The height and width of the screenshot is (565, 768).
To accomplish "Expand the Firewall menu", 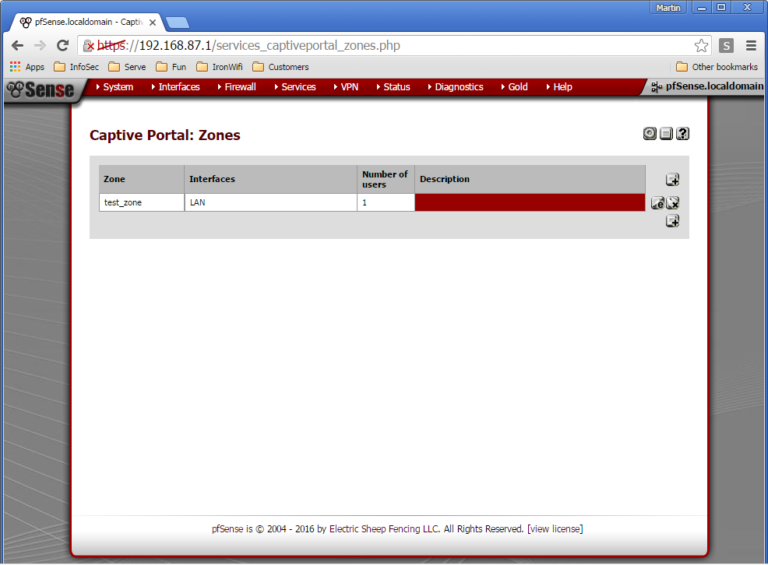I will (239, 87).
